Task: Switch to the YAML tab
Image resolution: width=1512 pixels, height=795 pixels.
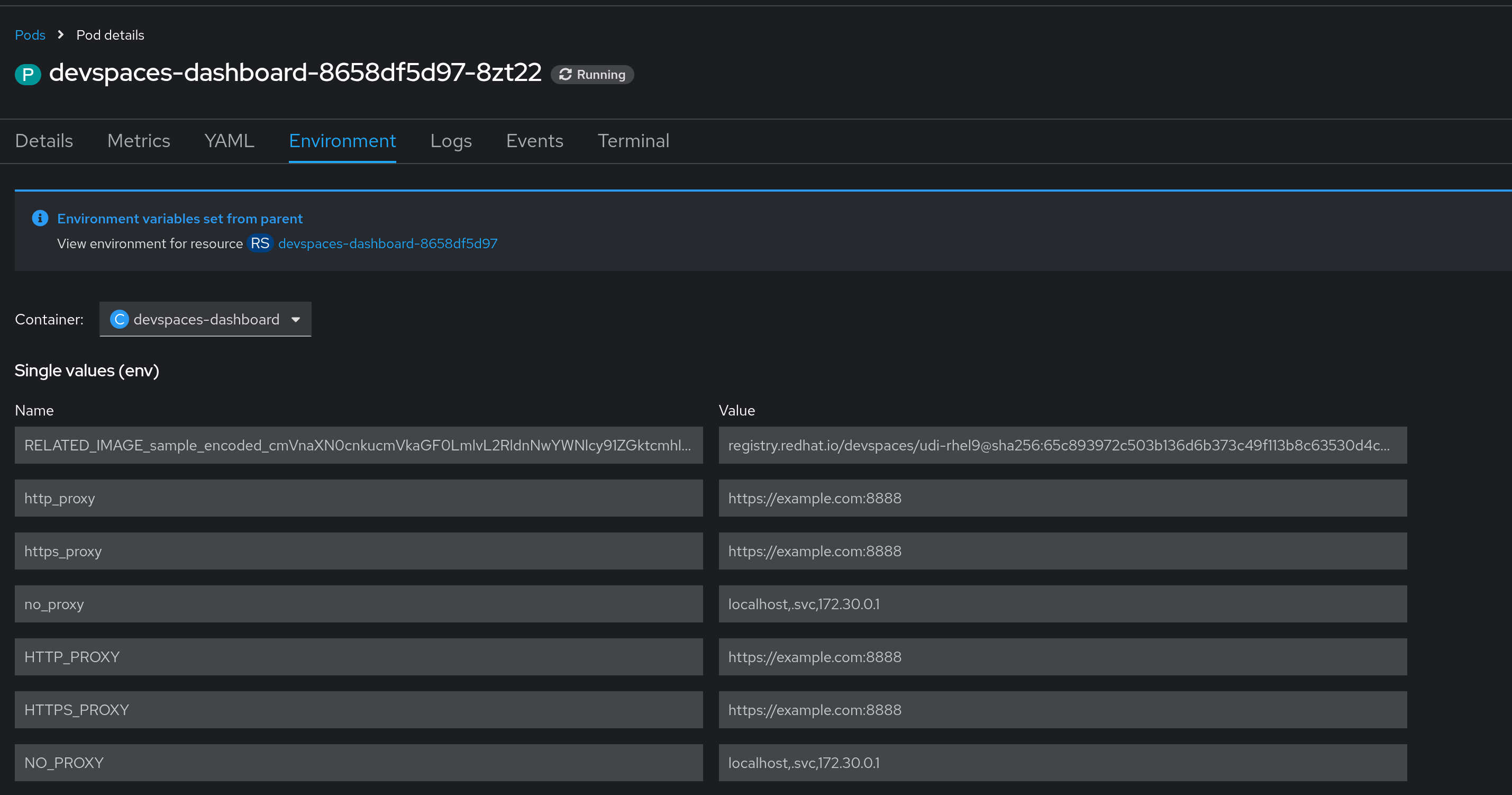Action: 229,141
